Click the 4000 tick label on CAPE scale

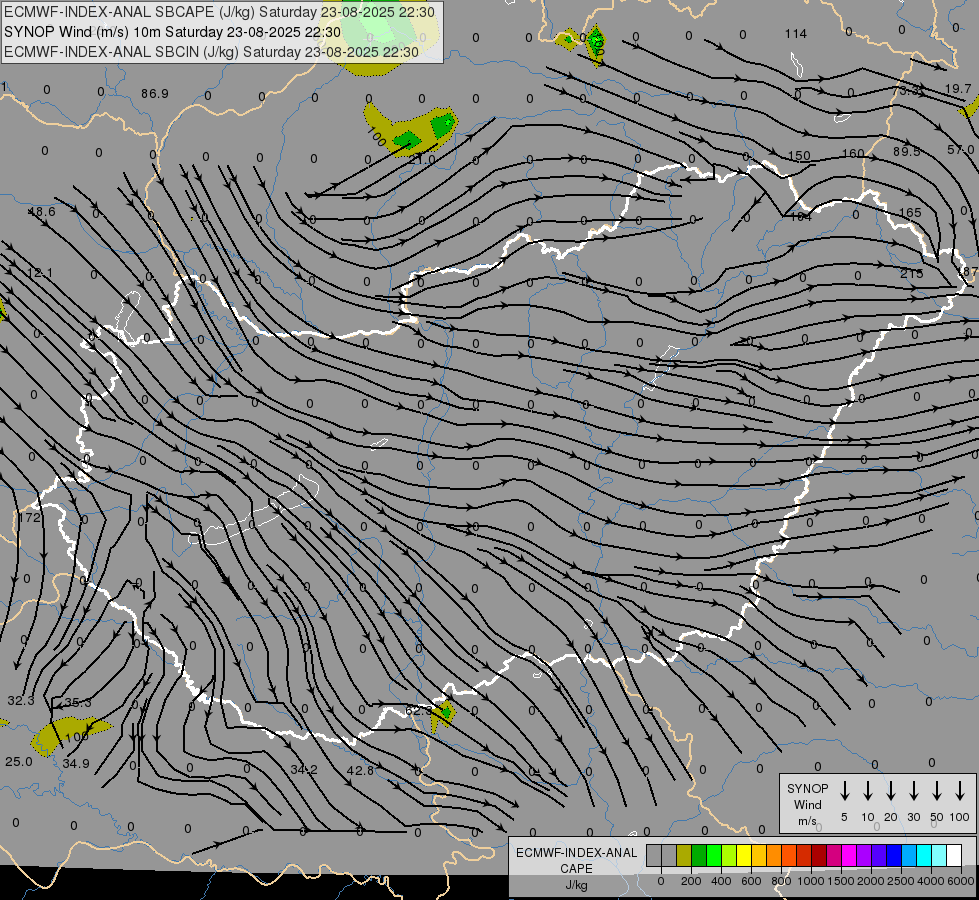930,881
